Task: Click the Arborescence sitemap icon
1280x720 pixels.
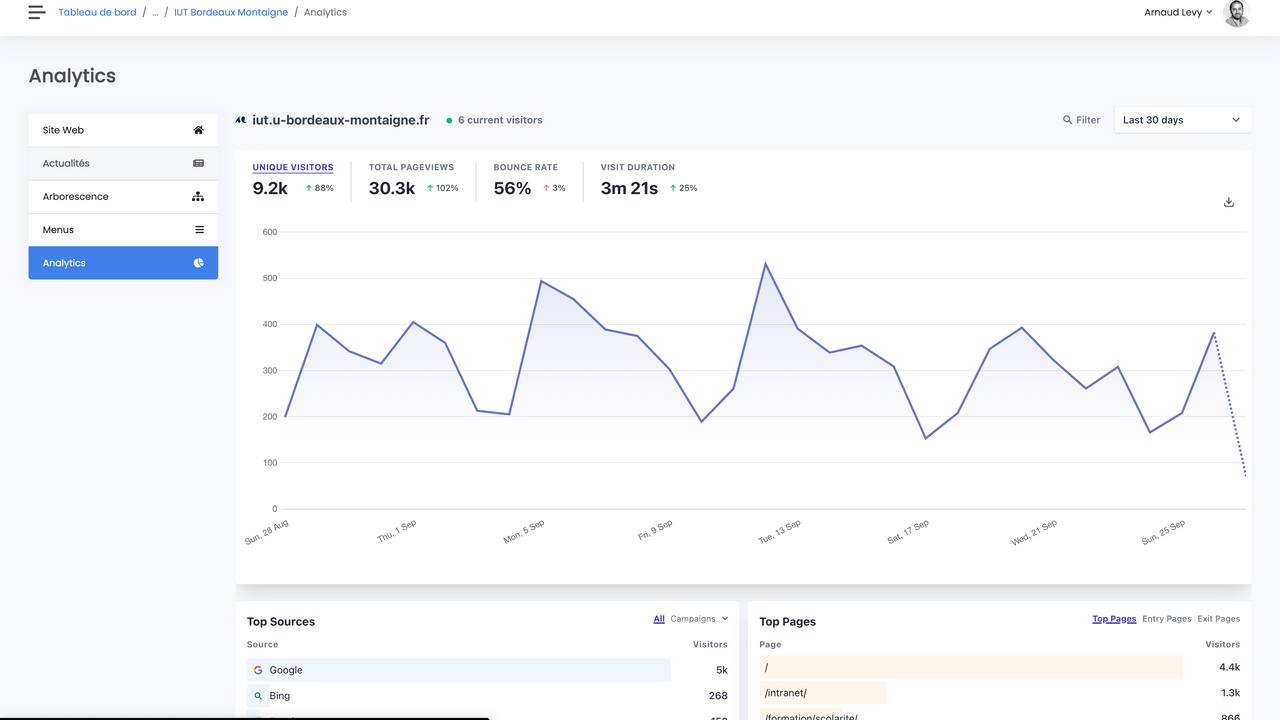Action: (198, 197)
